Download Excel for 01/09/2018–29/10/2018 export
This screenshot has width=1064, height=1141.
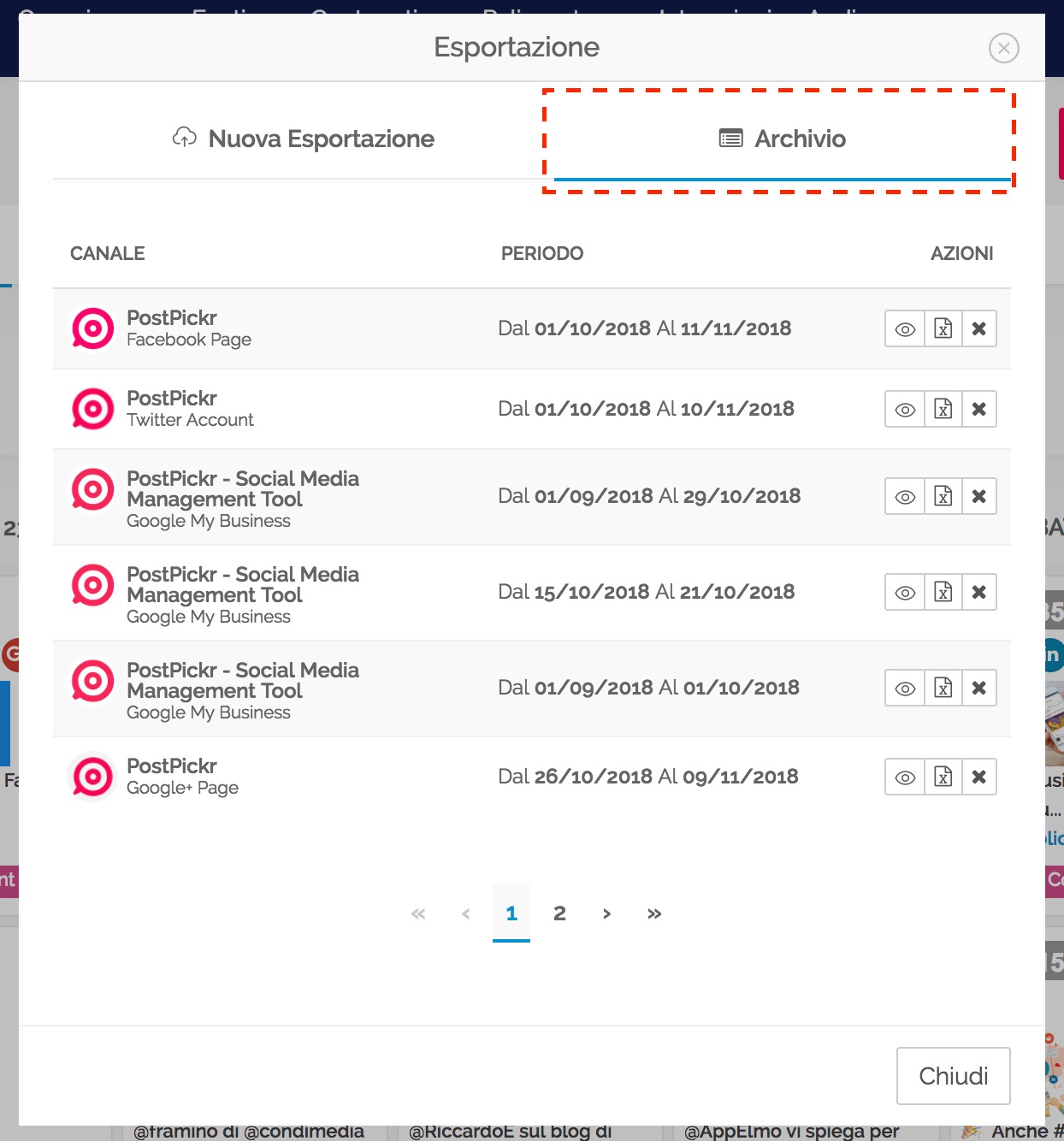point(943,497)
